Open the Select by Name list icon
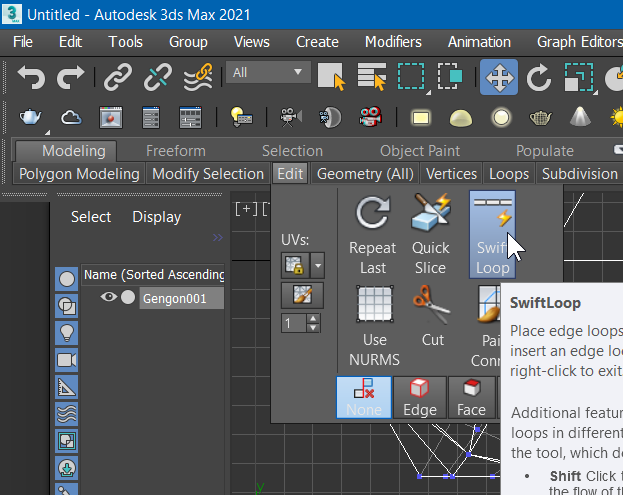Image resolution: width=623 pixels, height=495 pixels. click(372, 77)
